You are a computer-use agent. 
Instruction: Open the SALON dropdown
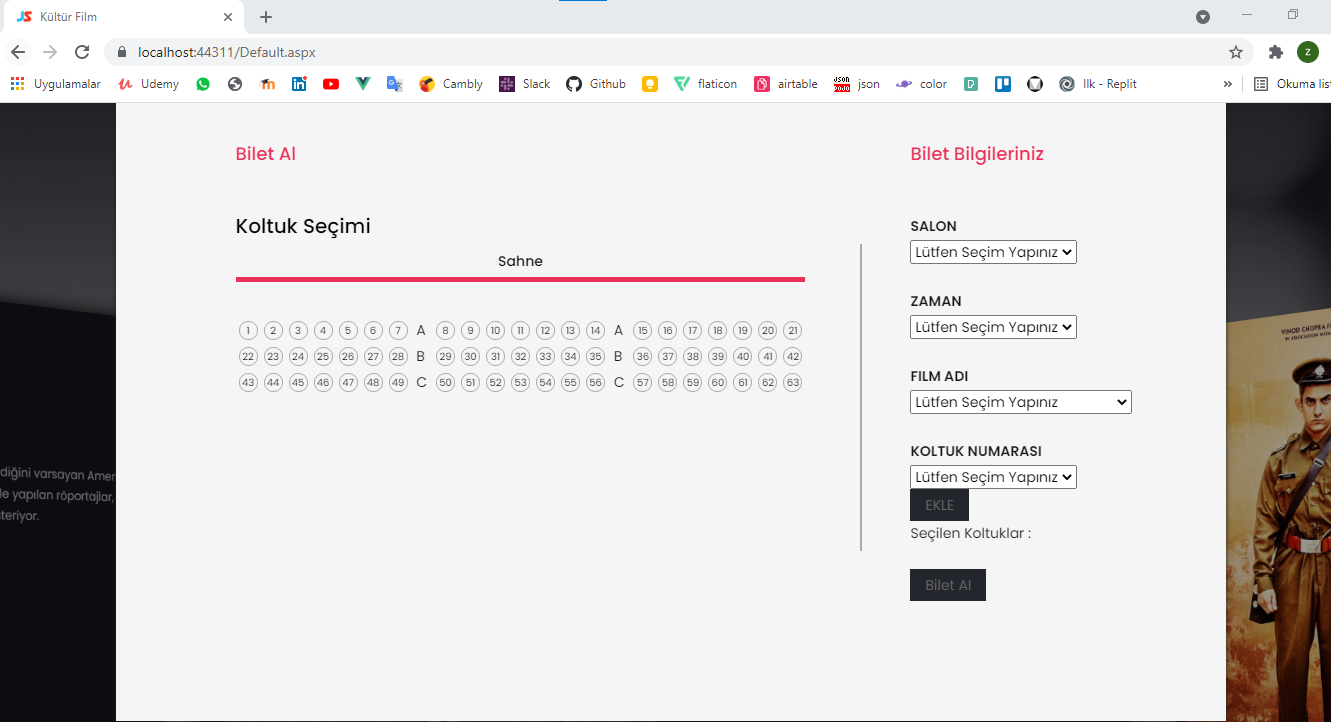click(x=993, y=252)
